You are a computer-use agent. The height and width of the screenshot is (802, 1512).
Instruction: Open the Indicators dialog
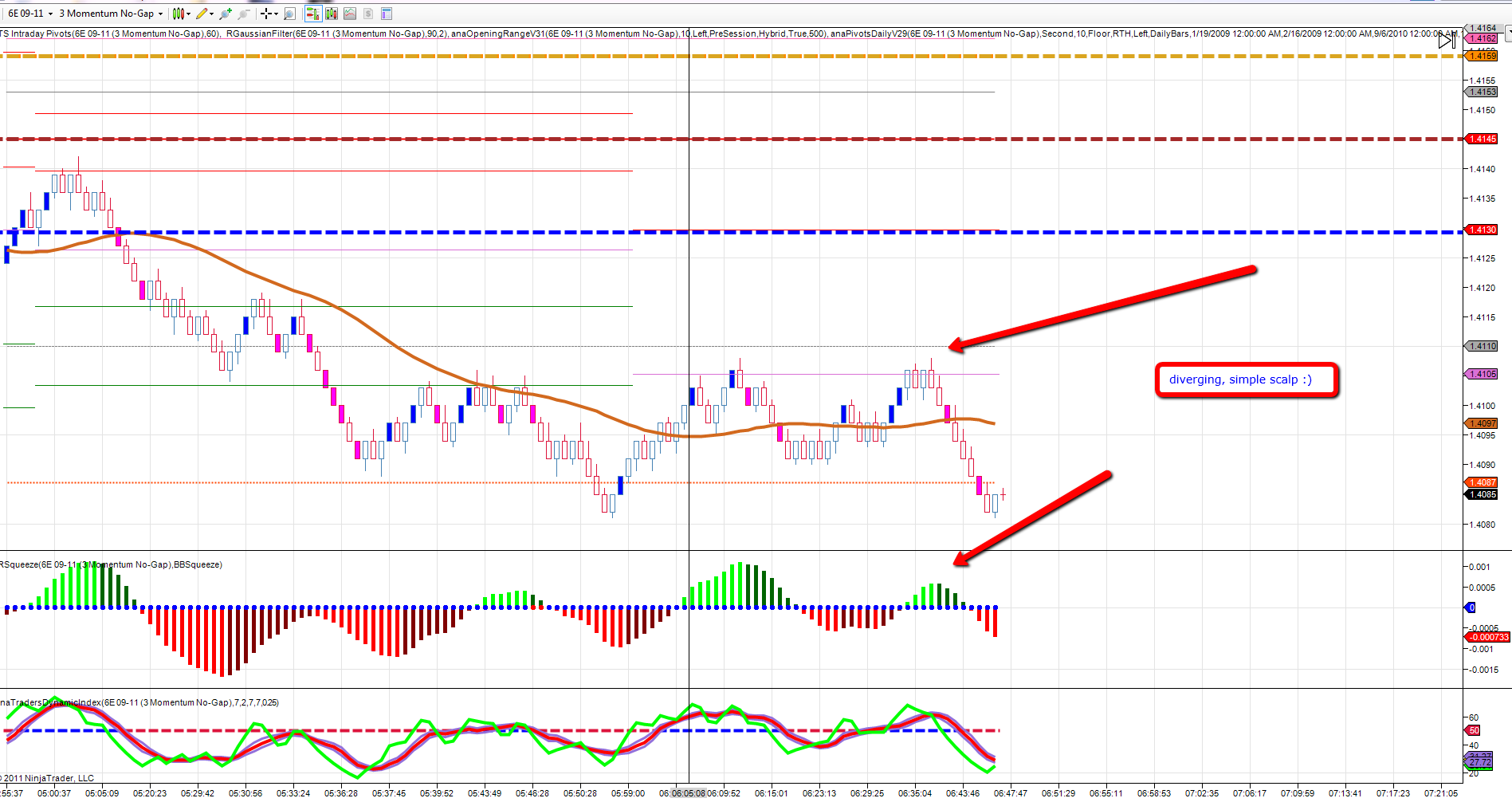point(350,14)
